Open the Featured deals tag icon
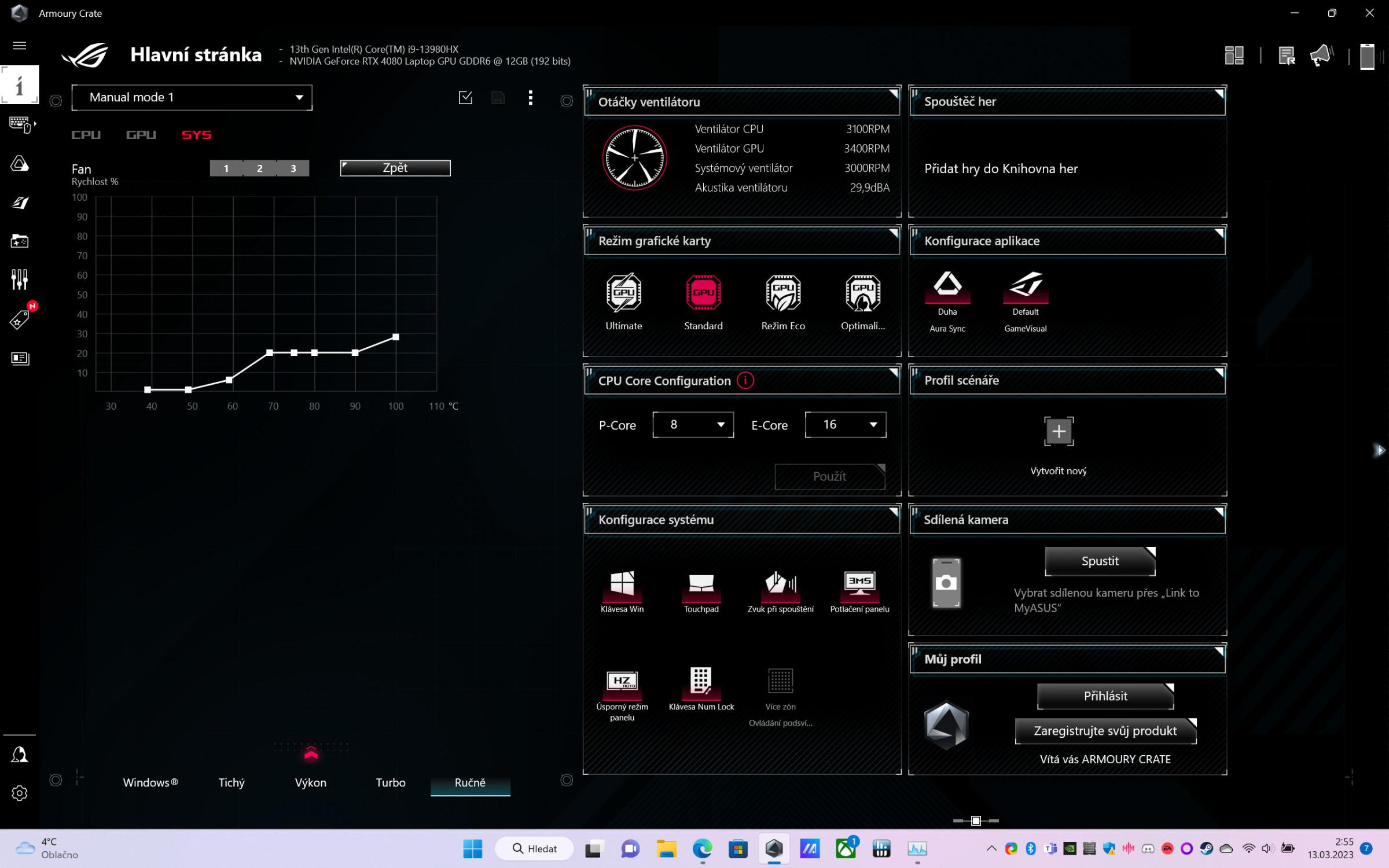This screenshot has width=1389, height=868. click(20, 319)
